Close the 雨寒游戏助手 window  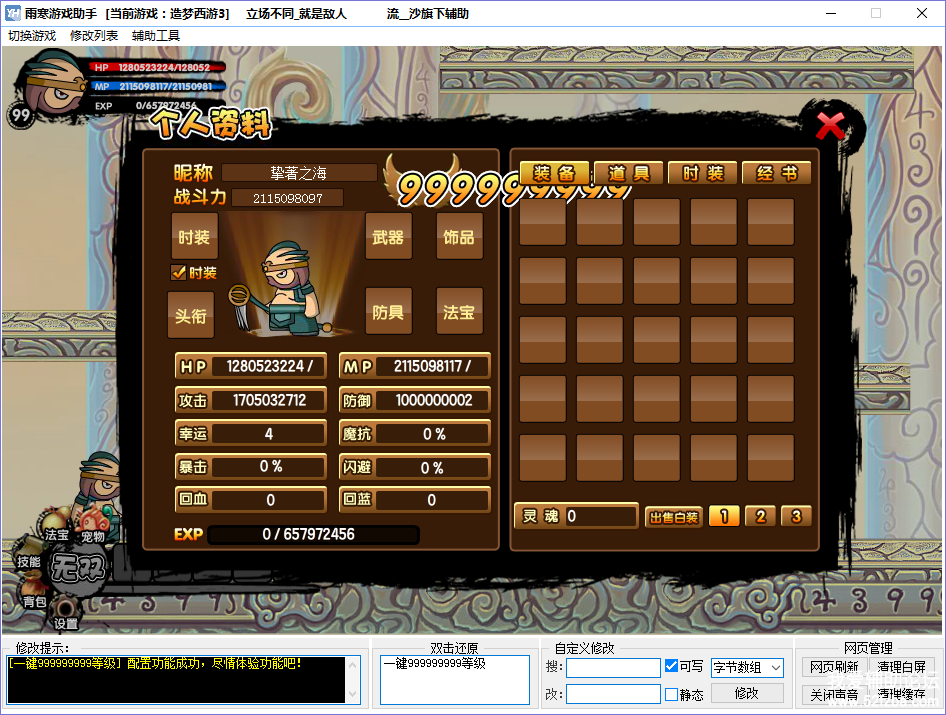coord(921,13)
